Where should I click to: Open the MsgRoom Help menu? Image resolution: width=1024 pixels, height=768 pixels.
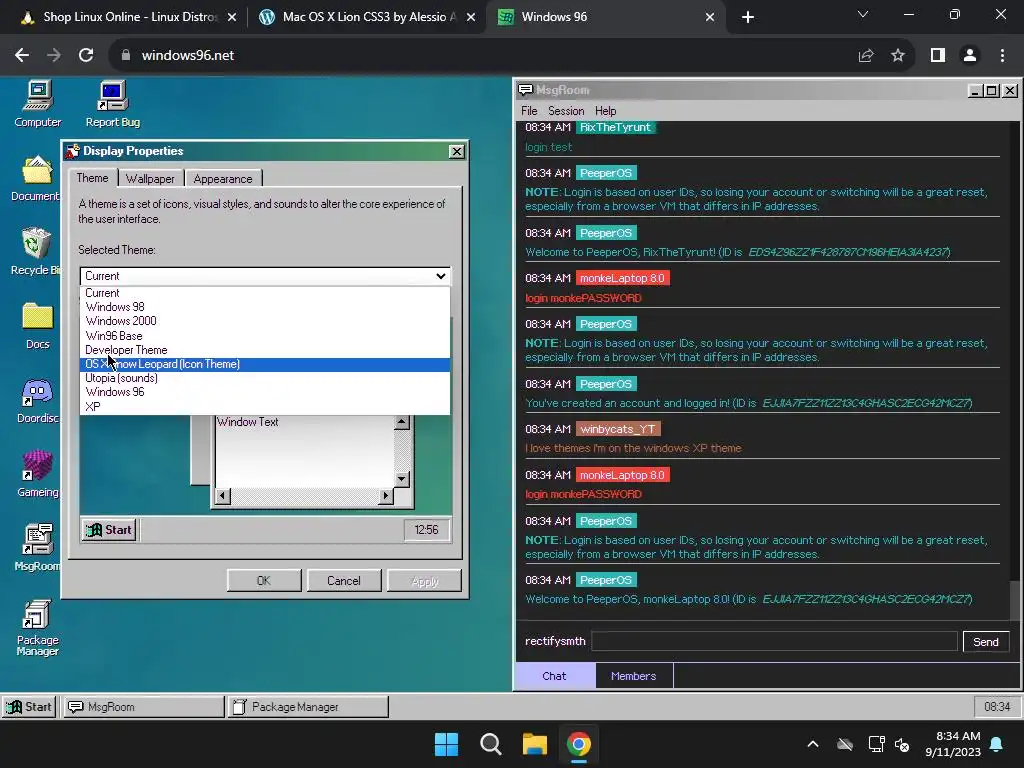(605, 110)
